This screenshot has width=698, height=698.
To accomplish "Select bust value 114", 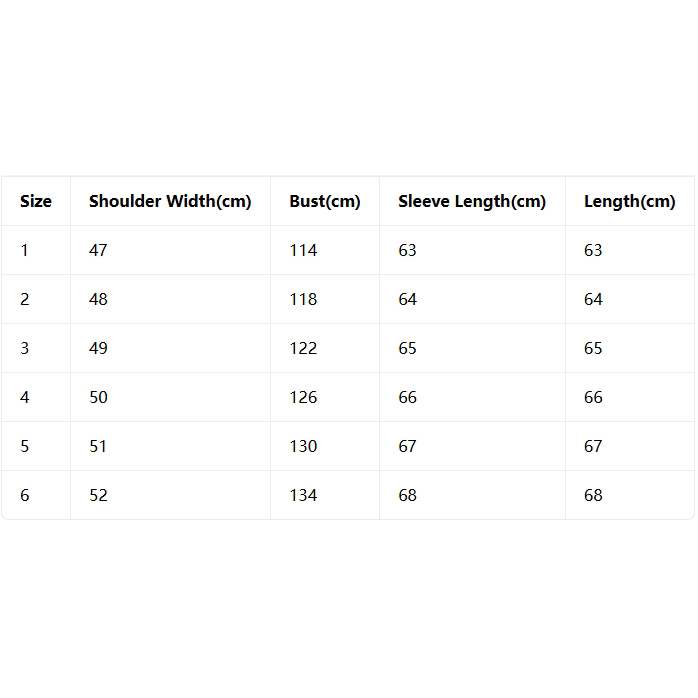I will pyautogui.click(x=303, y=250).
